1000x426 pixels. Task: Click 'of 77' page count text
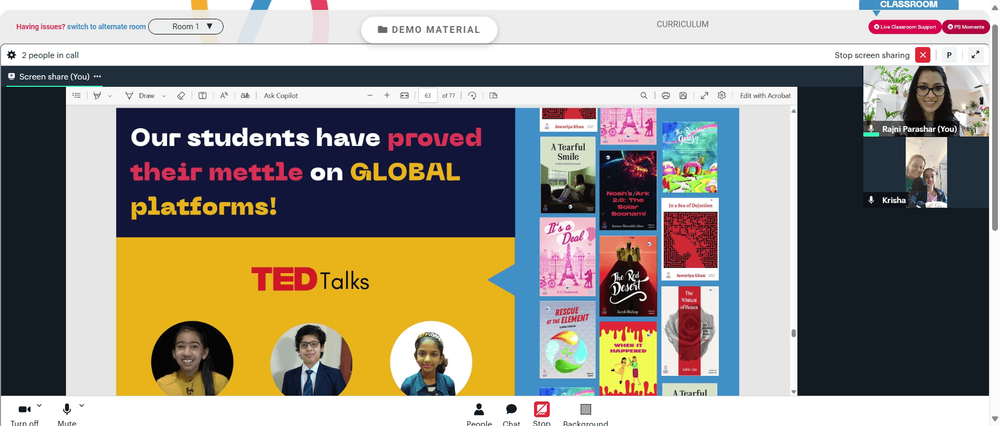tap(448, 96)
